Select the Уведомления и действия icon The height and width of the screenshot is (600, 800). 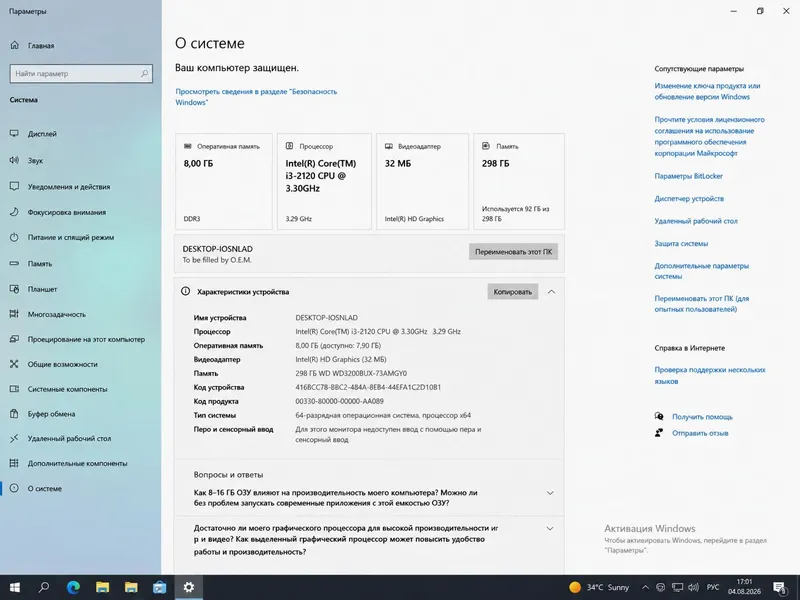pos(14,186)
